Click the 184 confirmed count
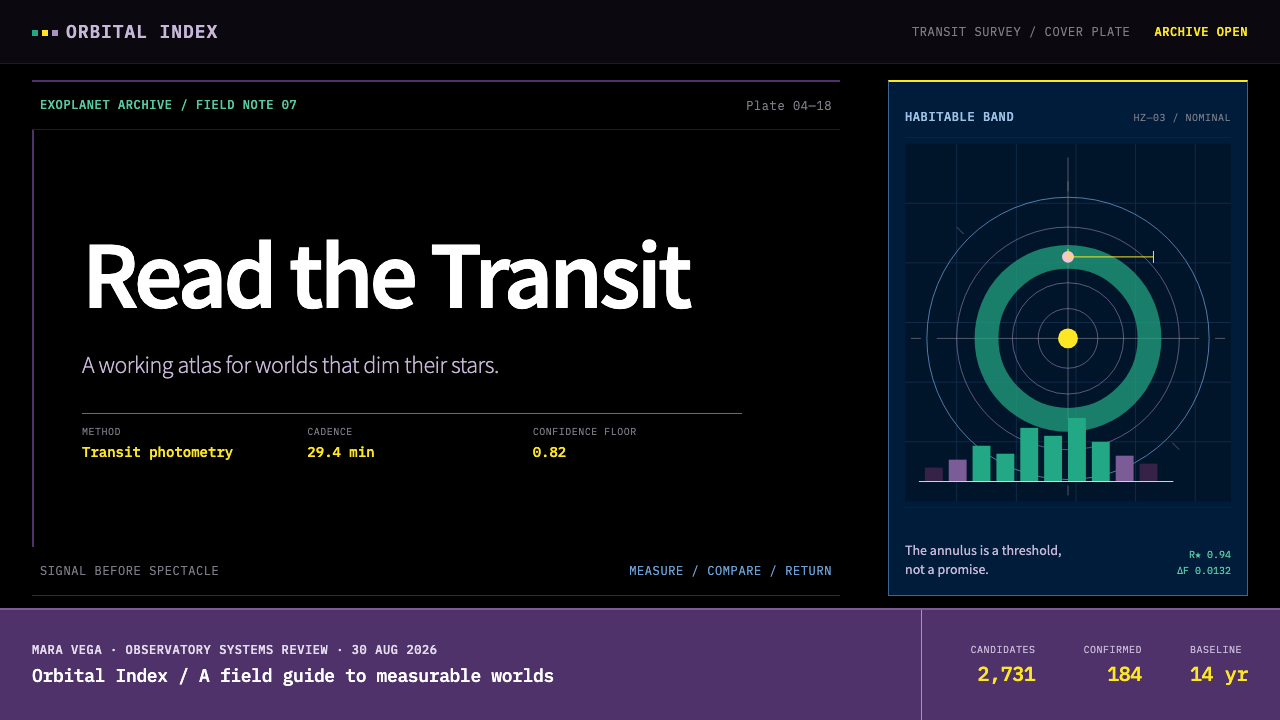Viewport: 1280px width, 720px height. pos(1124,675)
